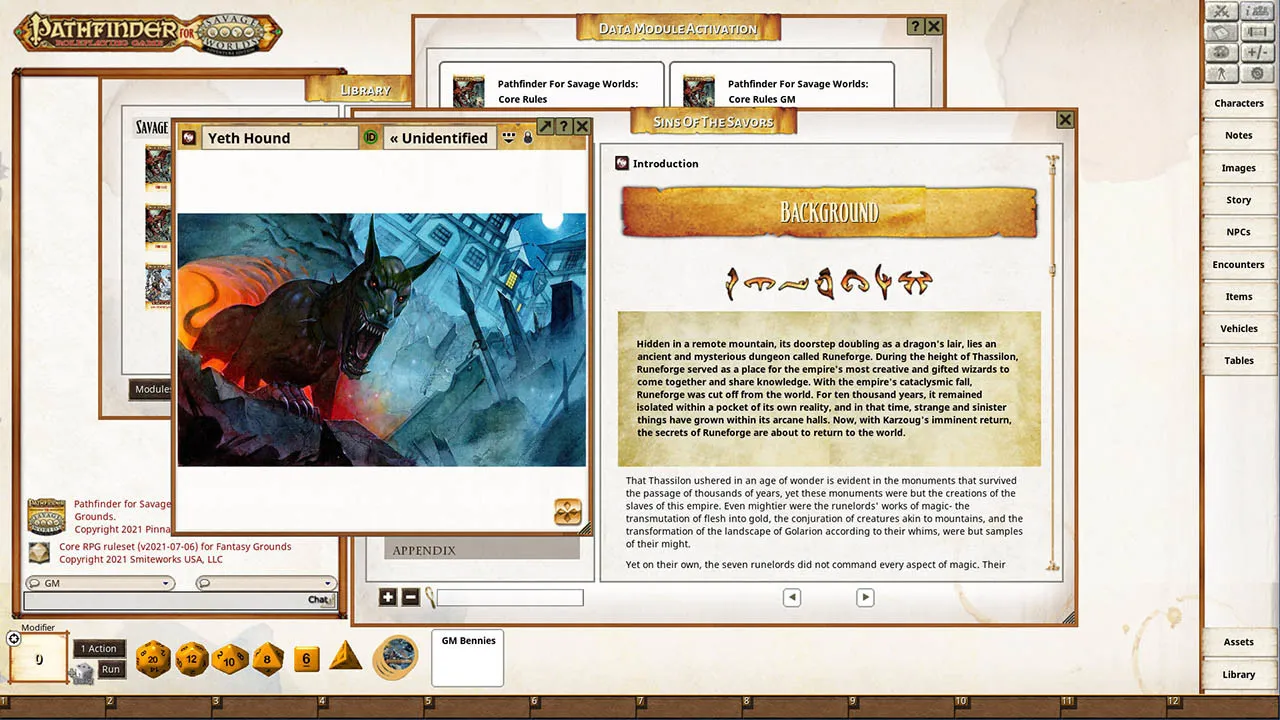Click Yeth Hound record link icon
The height and width of the screenshot is (720, 1280).
pos(188,137)
